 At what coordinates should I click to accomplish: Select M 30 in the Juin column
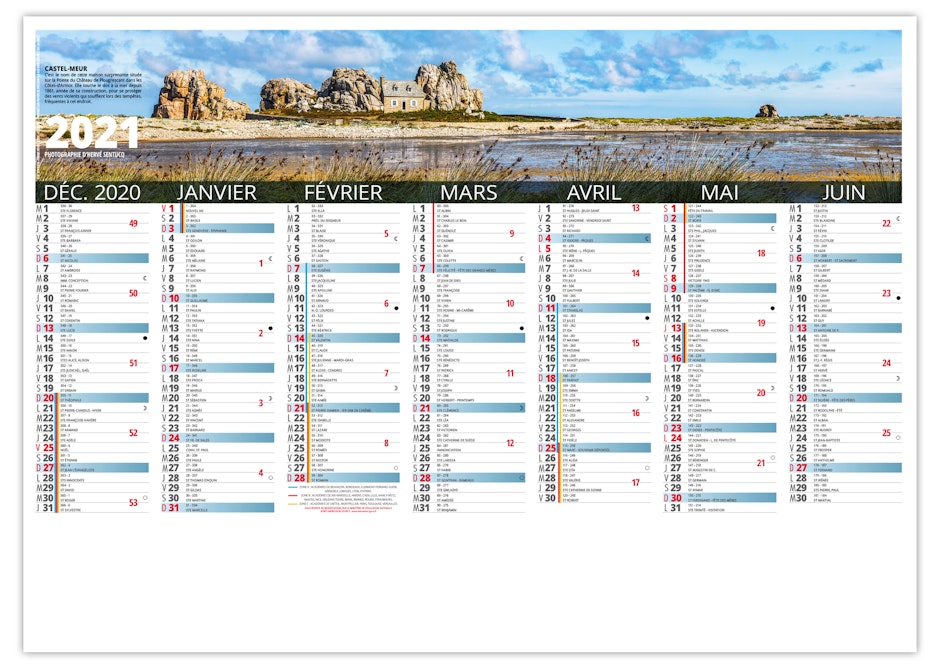(845, 498)
